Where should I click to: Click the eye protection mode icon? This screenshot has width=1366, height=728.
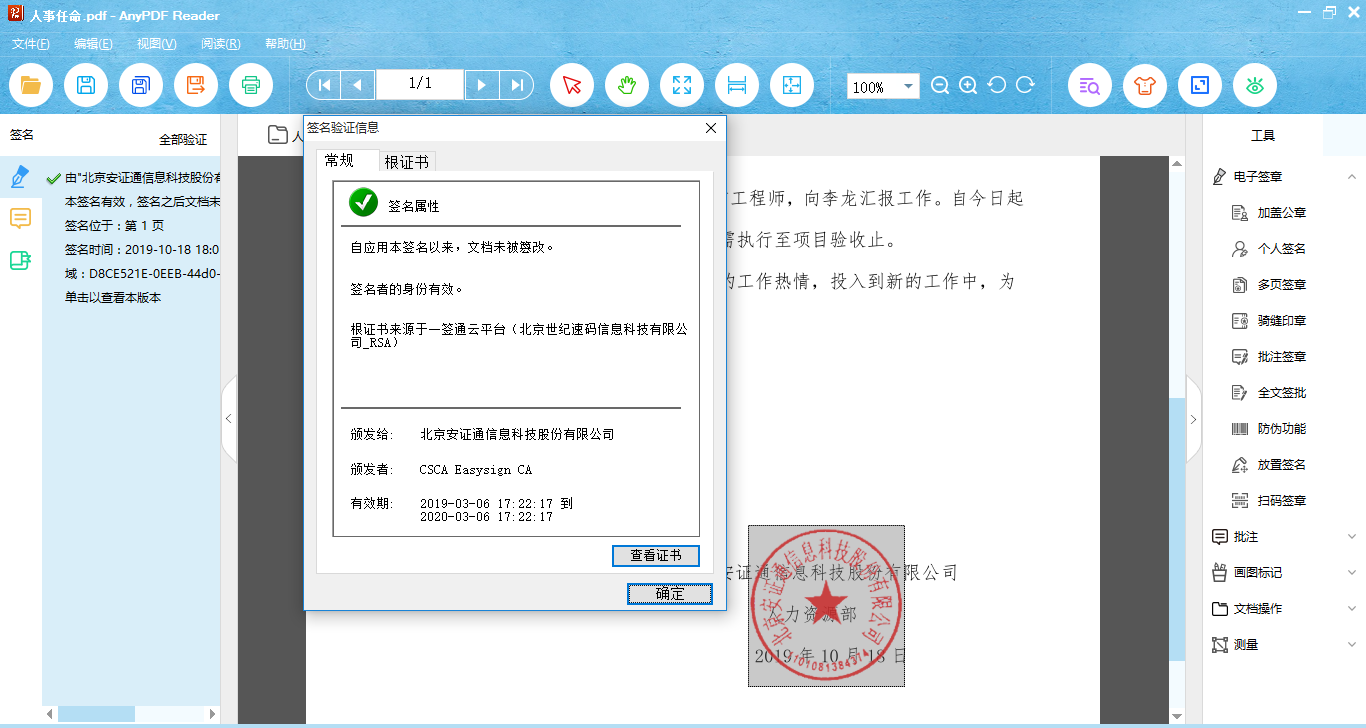[1254, 85]
